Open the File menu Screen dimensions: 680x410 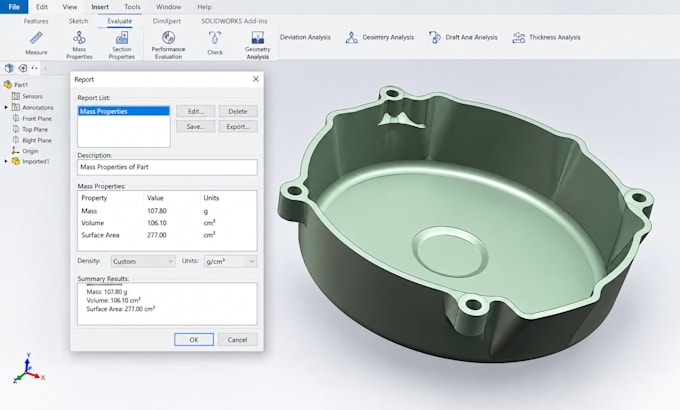click(14, 7)
